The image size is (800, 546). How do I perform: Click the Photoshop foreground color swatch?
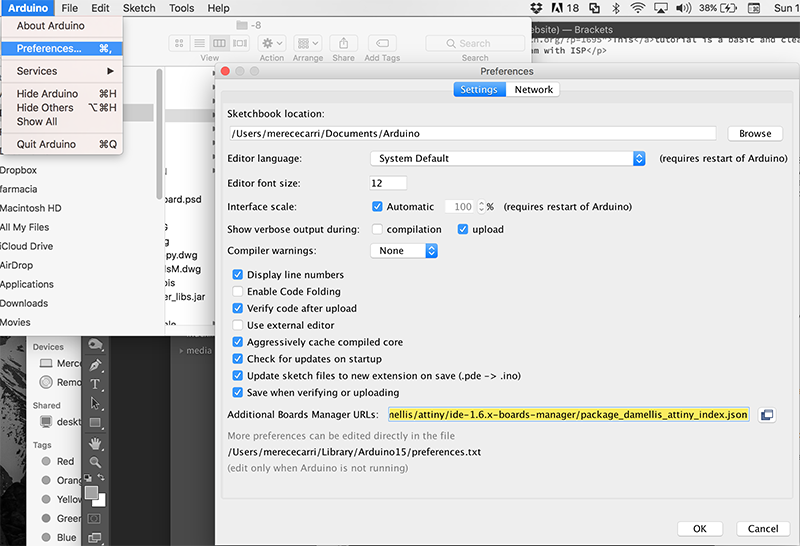click(91, 492)
